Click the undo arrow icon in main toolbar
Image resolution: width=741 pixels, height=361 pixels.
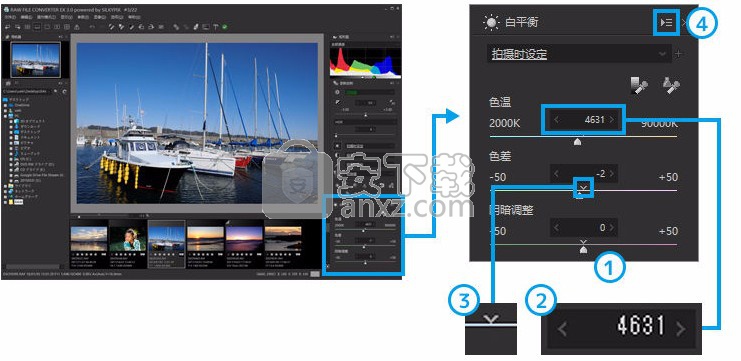(x=92, y=27)
